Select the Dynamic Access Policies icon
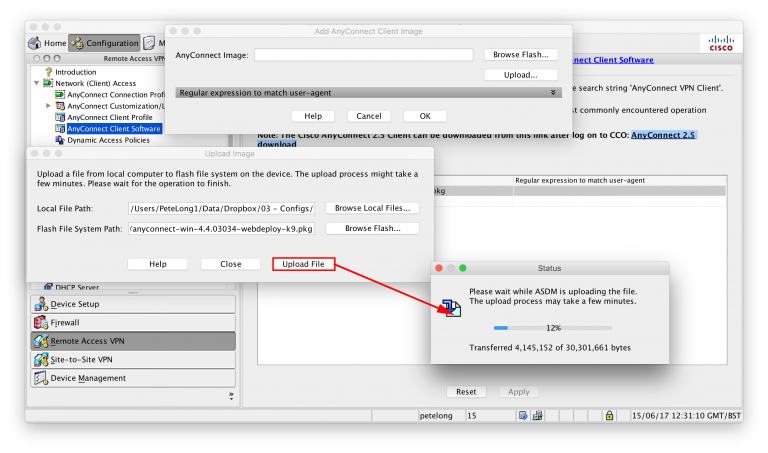Image resolution: width=768 pixels, height=453 pixels. coord(60,140)
